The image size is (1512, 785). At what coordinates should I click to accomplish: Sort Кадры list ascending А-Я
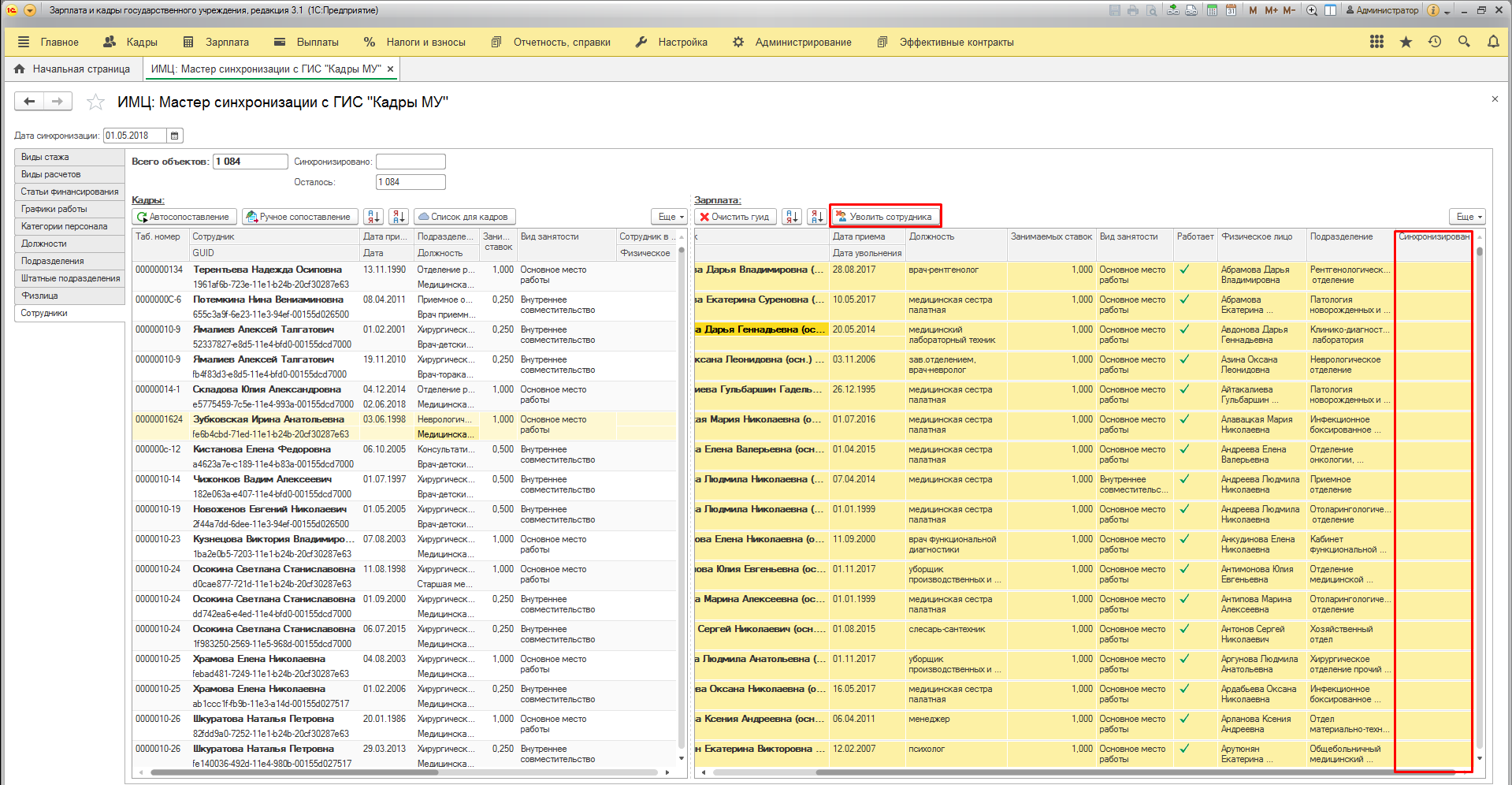pos(373,217)
